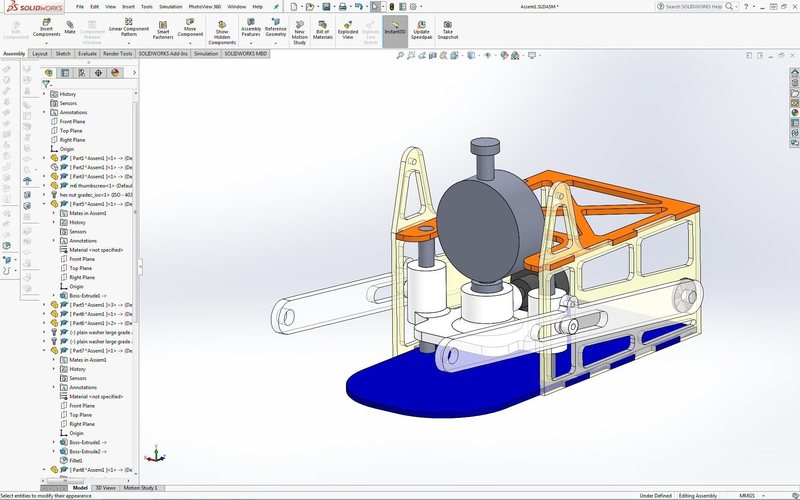Activate the Move Component tool

pos(190,28)
